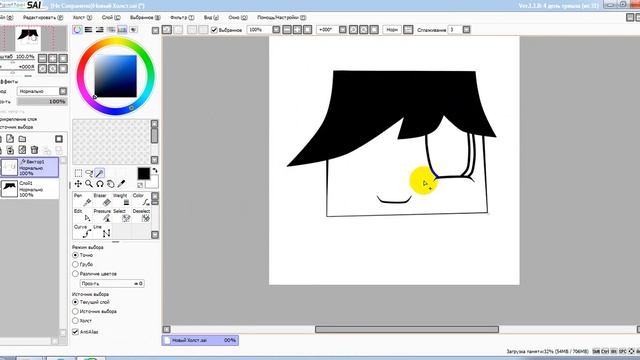Choose the Weight tool
The image size is (640, 360).
[122, 200]
